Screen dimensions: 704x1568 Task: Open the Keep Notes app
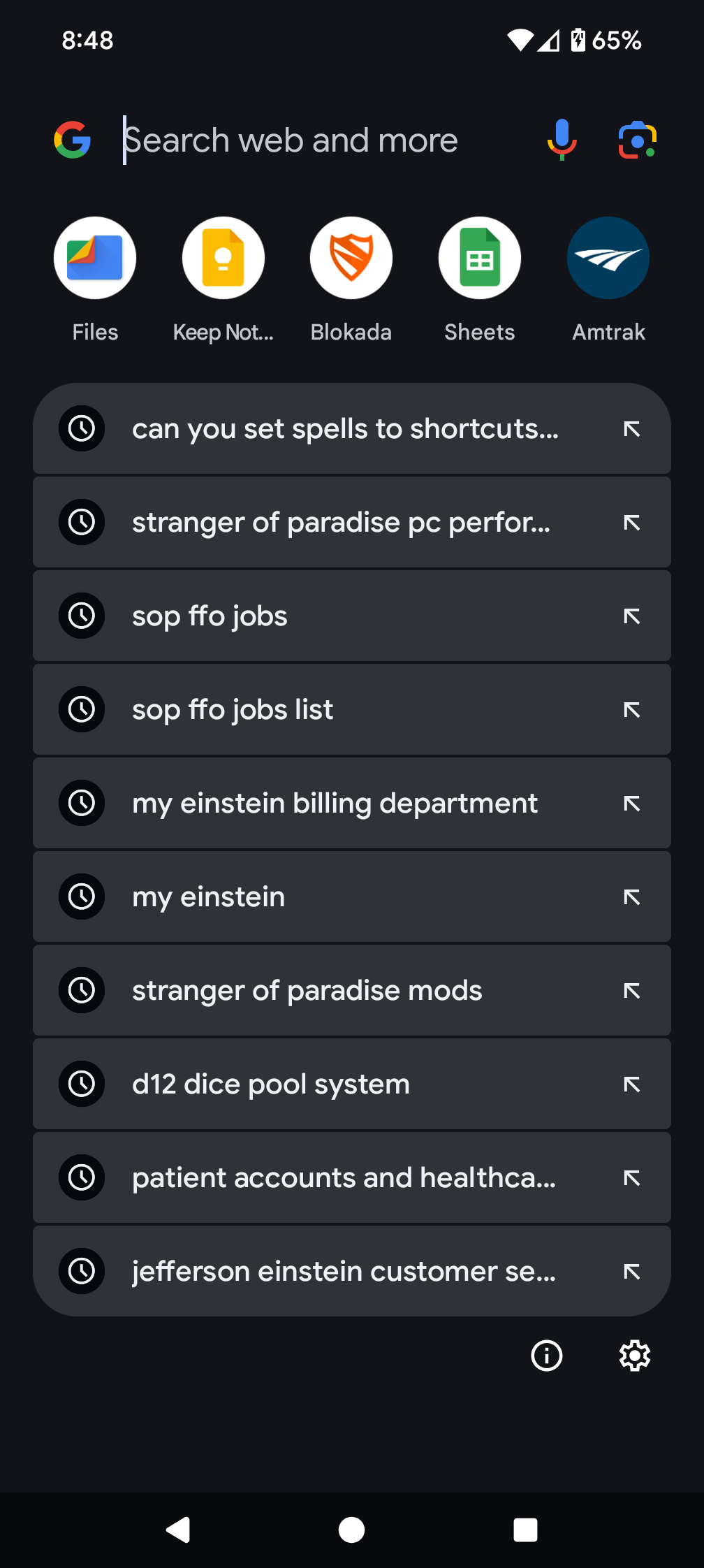pos(223,259)
